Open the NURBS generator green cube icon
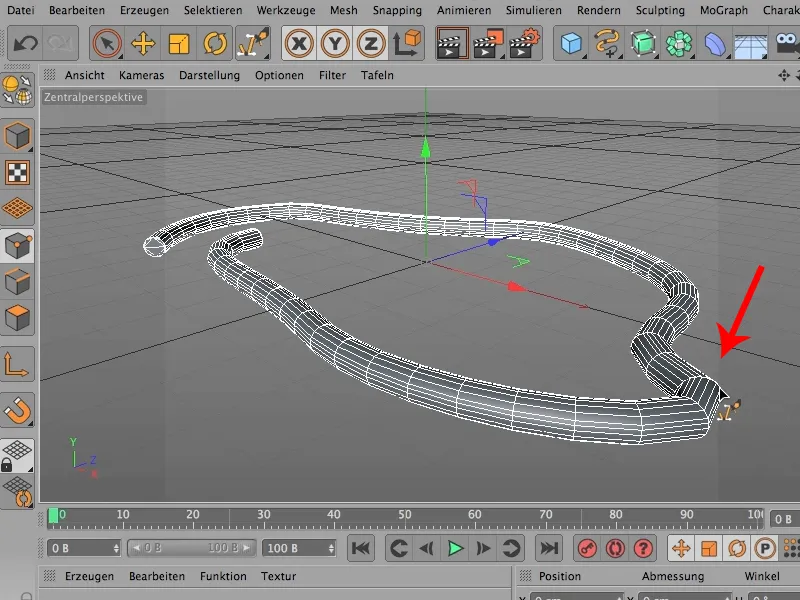The image size is (800, 600). click(643, 43)
